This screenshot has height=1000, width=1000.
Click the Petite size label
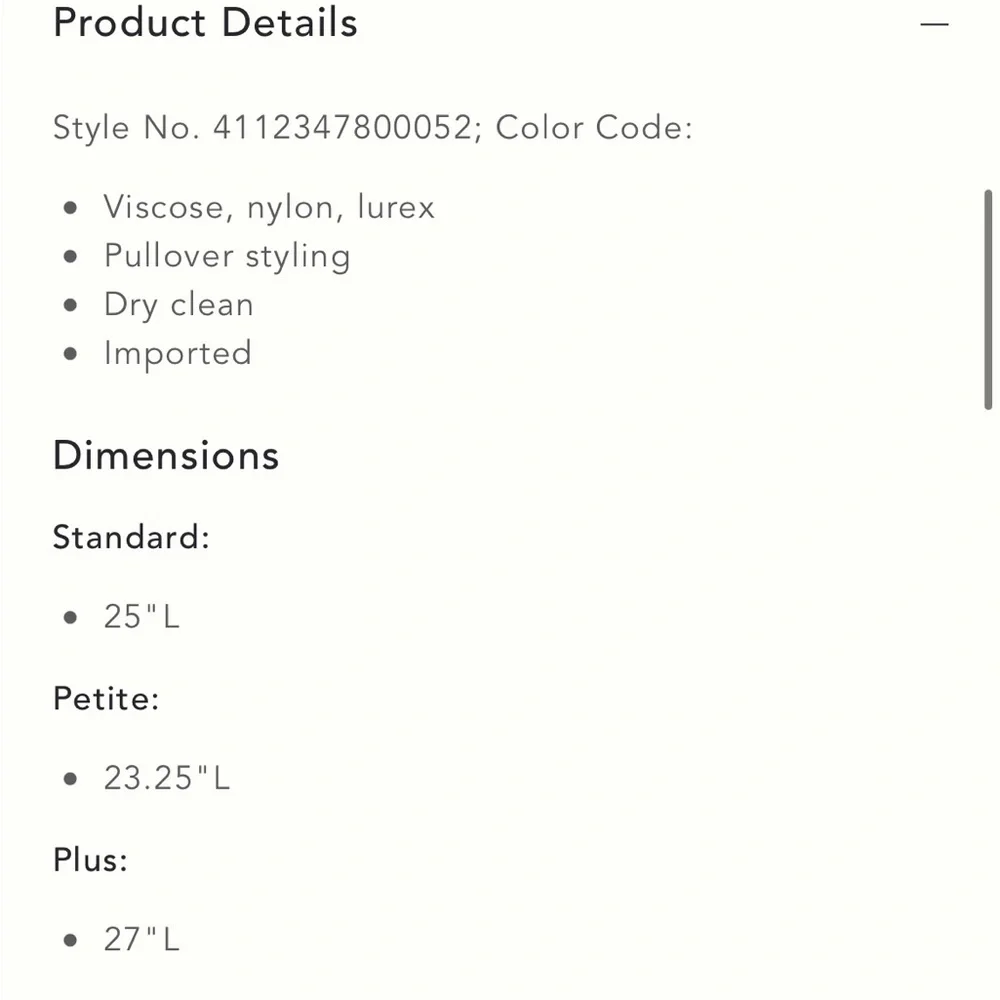106,698
